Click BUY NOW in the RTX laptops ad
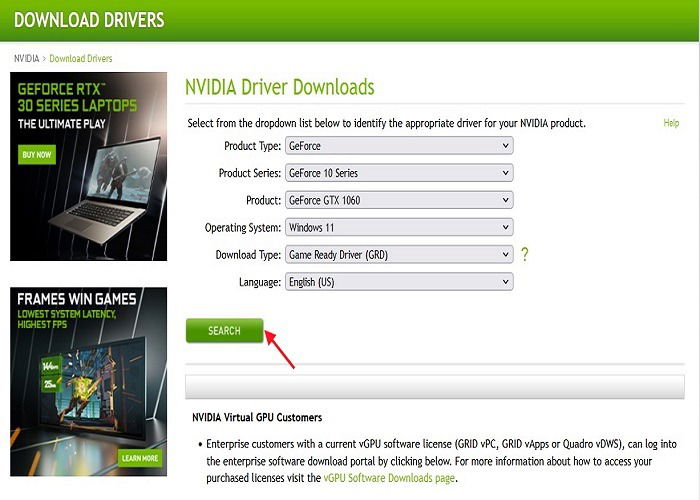 pyautogui.click(x=37, y=154)
